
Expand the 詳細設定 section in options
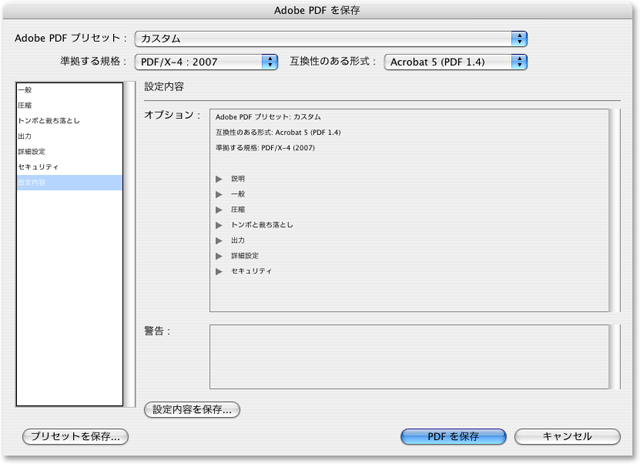[218, 256]
